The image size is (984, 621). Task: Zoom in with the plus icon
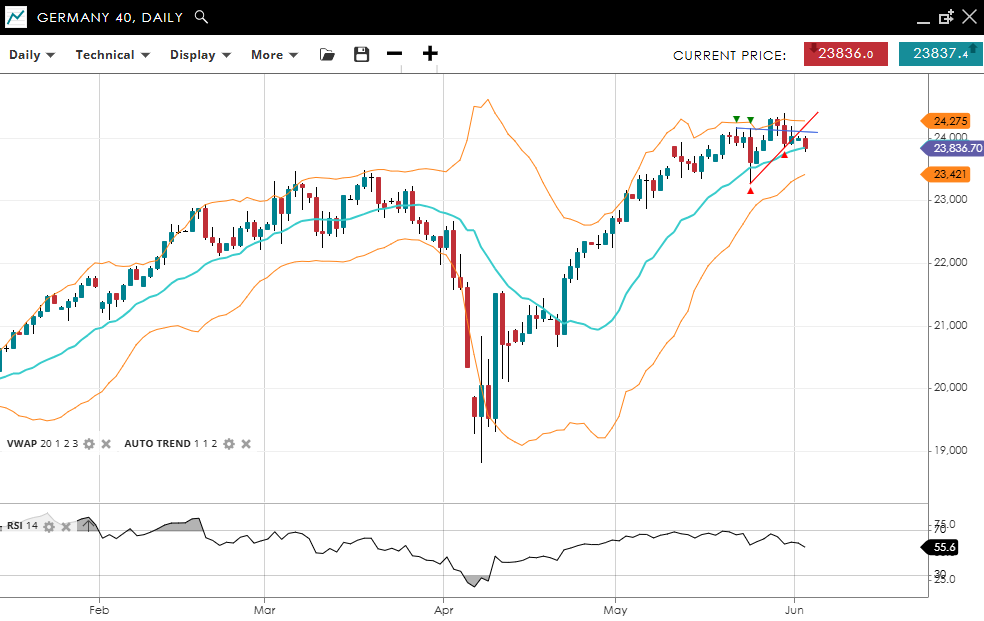pos(430,54)
